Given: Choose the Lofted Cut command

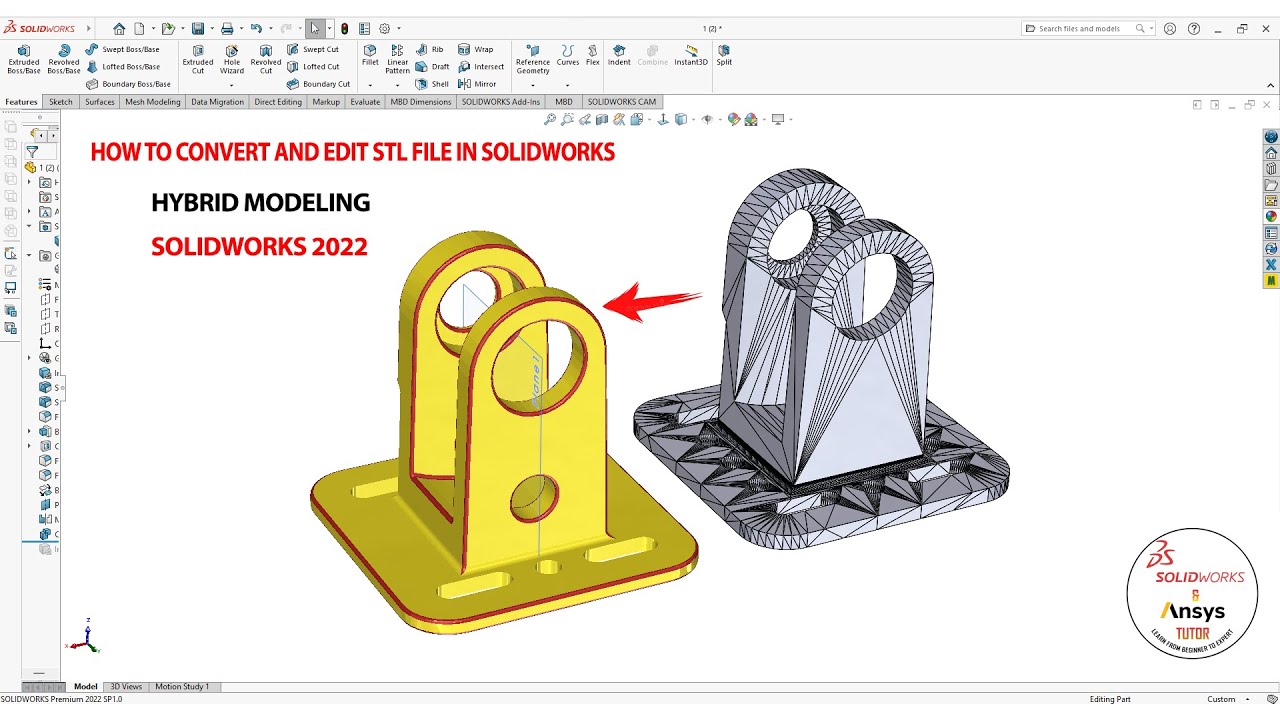Looking at the screenshot, I should [313, 67].
